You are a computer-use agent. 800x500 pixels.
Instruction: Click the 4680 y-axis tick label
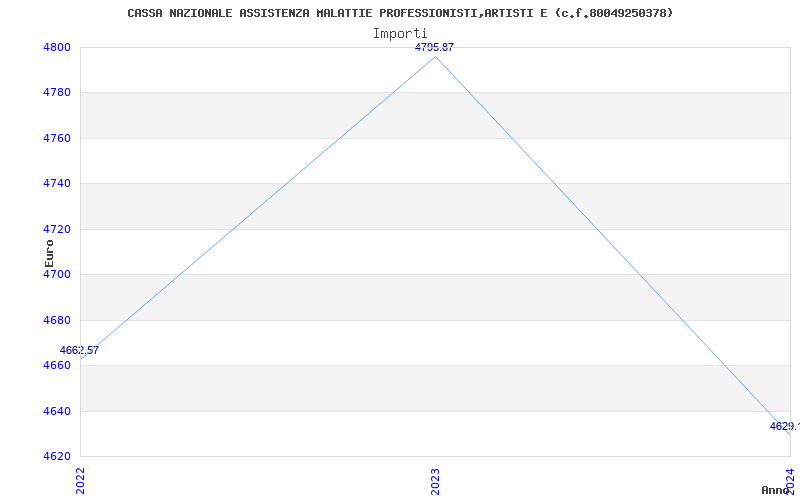click(56, 320)
